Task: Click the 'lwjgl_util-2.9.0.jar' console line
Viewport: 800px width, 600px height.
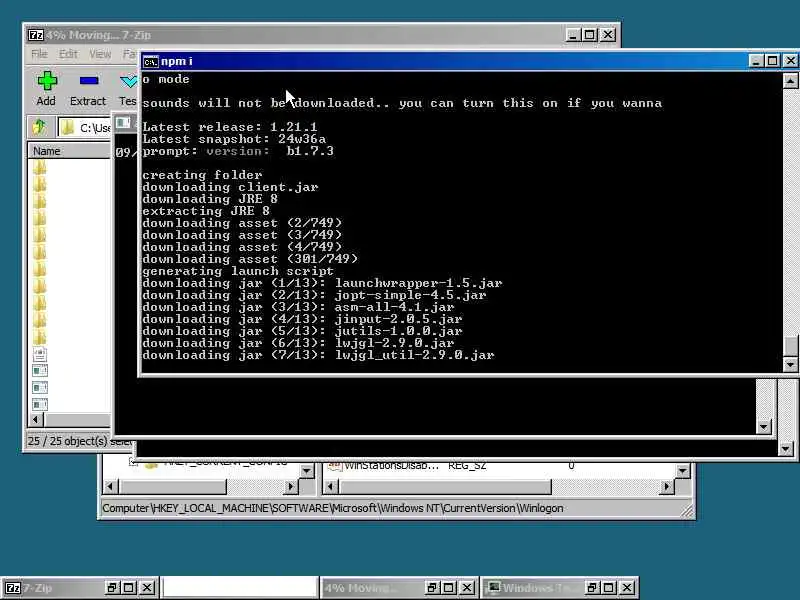Action: tap(318, 355)
